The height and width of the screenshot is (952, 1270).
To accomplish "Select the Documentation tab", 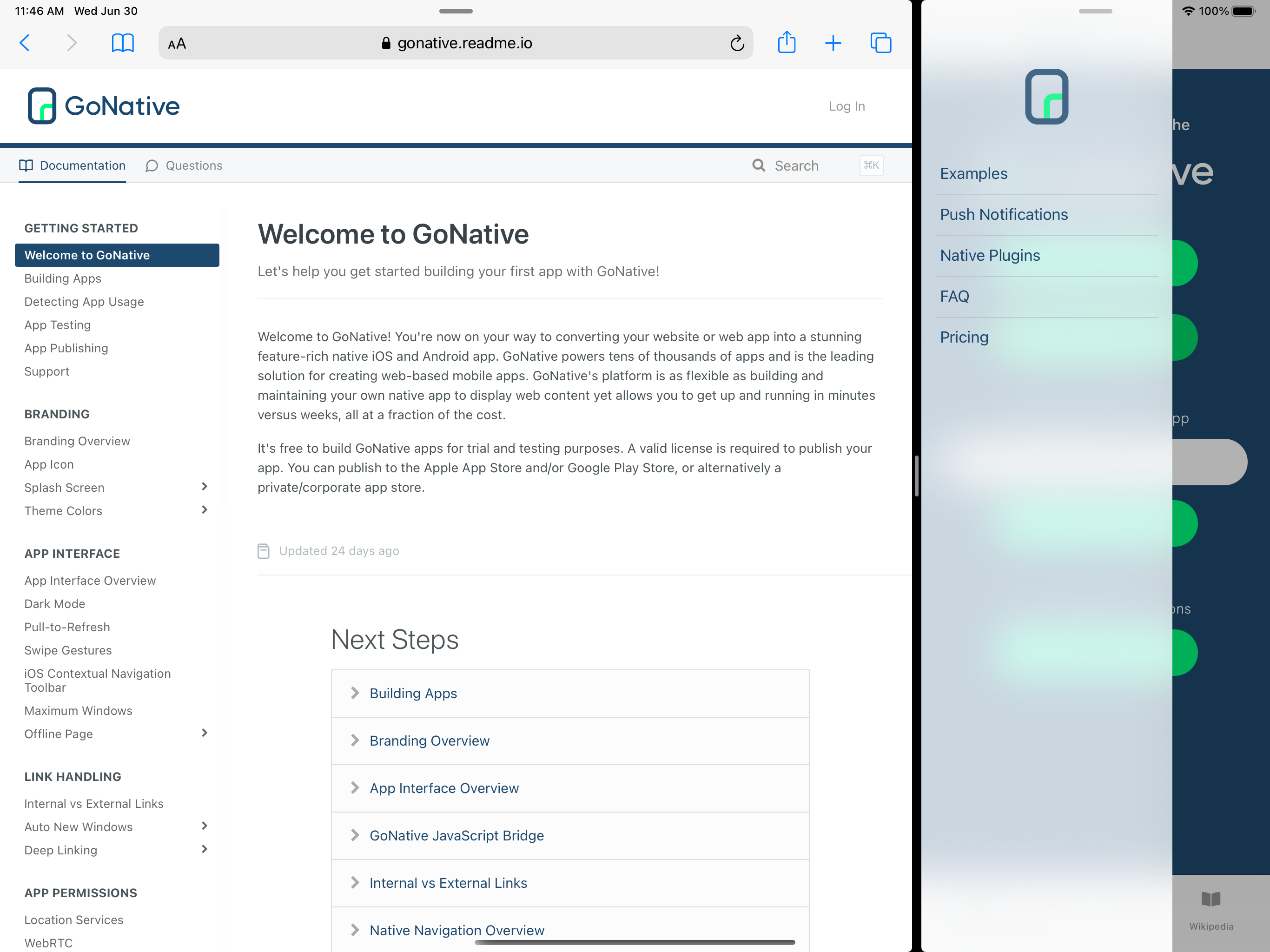I will [73, 165].
